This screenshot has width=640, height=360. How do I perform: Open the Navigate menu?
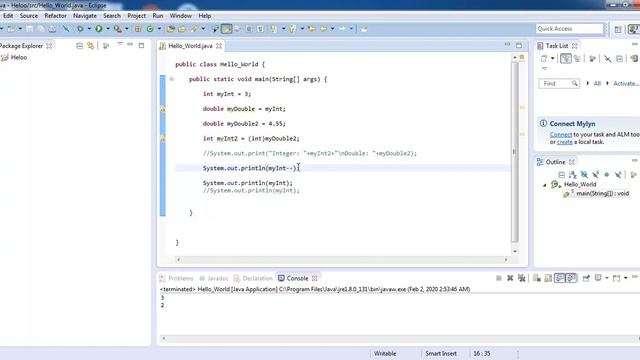tap(85, 16)
